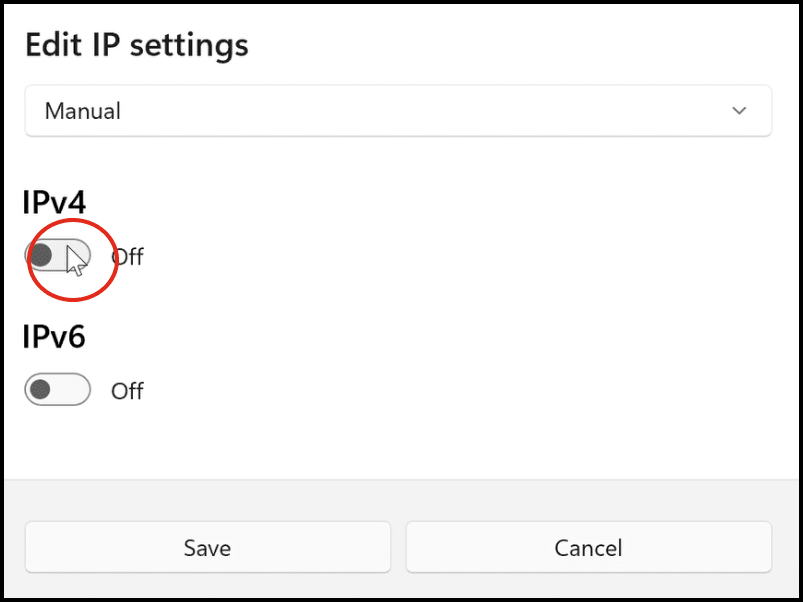Viewport: 803px width, 602px height.
Task: Turn on the IPv6 toggle switch
Action: pyautogui.click(x=57, y=390)
